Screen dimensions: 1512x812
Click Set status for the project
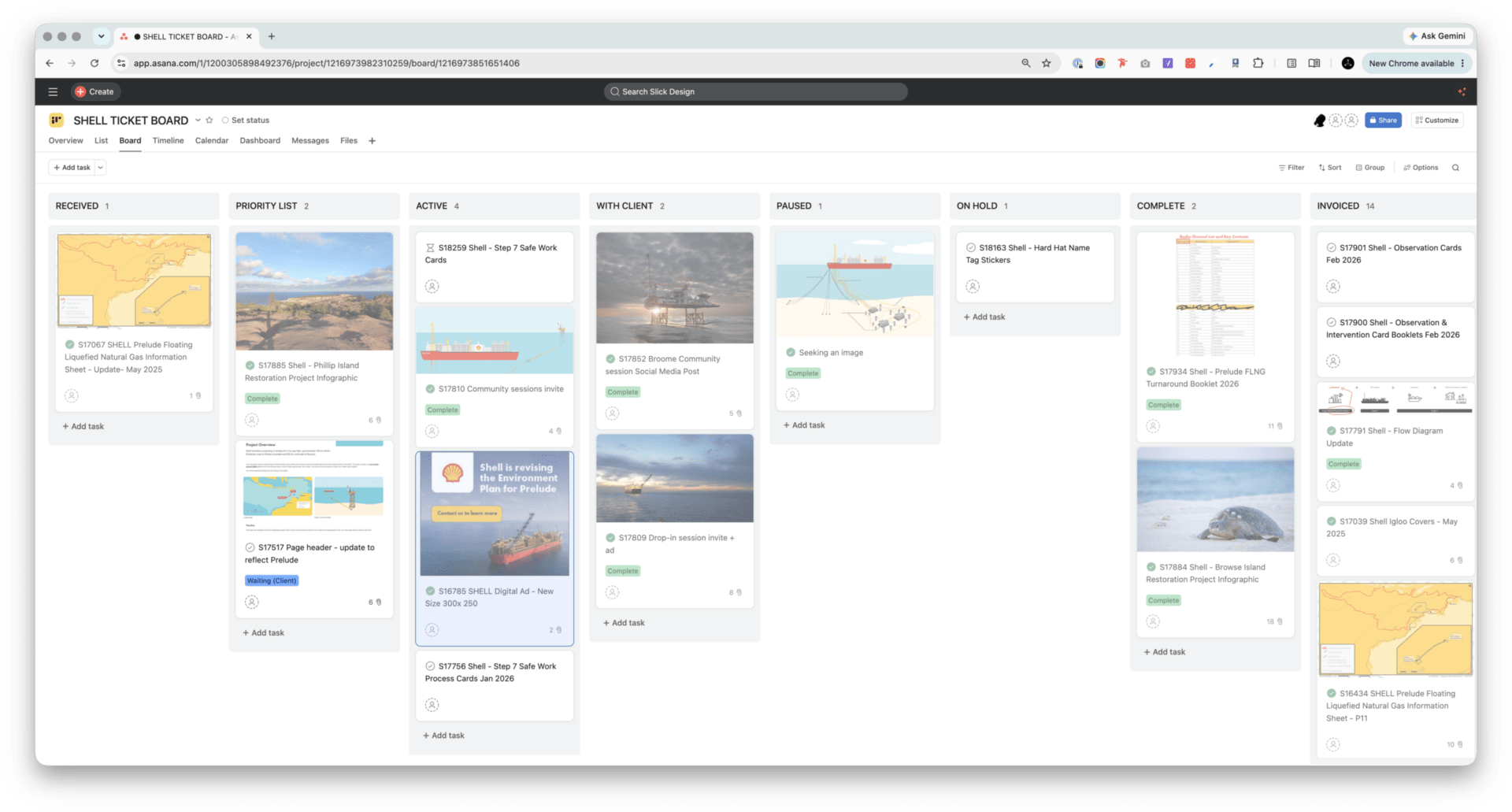click(x=246, y=121)
